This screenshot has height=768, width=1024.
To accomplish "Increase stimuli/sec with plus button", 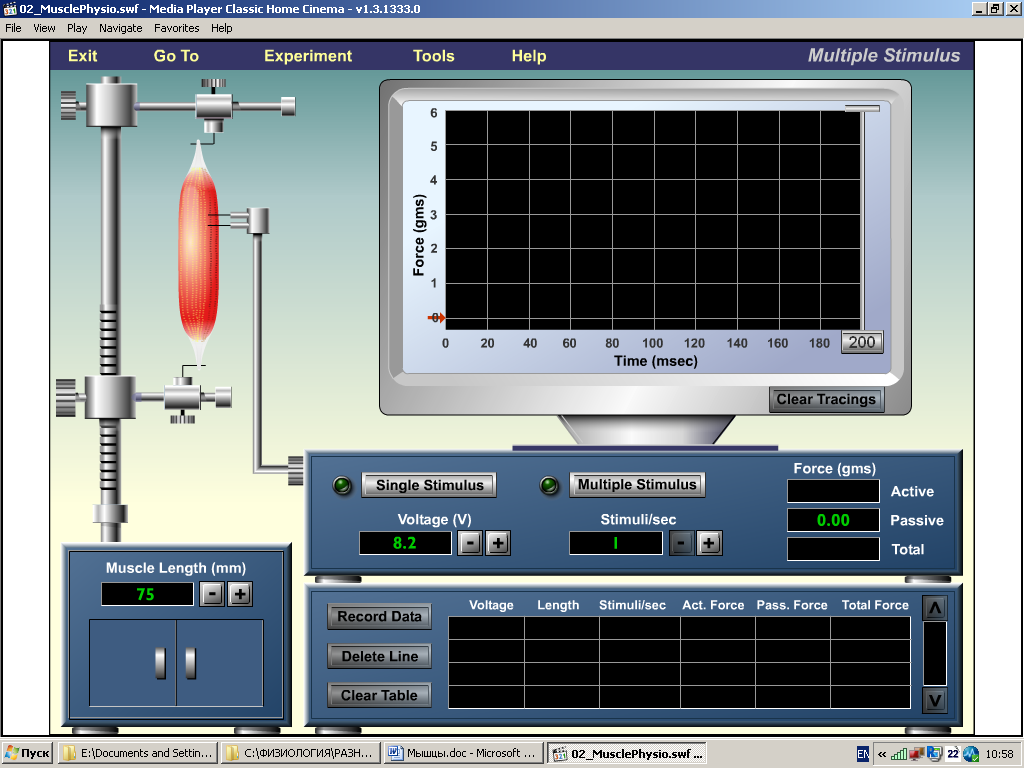I will (709, 543).
